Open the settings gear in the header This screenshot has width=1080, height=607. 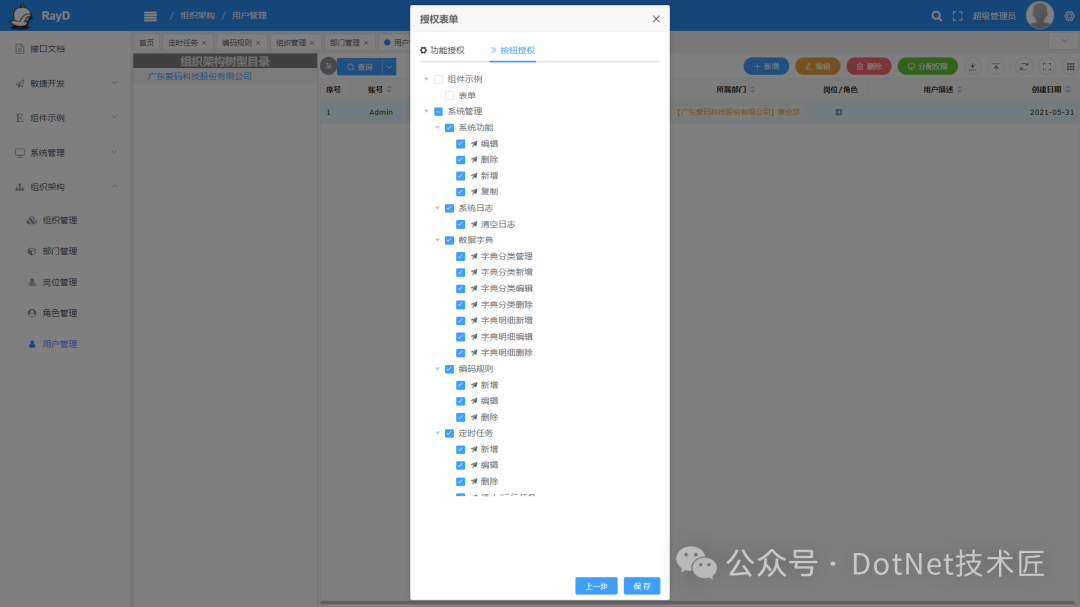[1070, 16]
